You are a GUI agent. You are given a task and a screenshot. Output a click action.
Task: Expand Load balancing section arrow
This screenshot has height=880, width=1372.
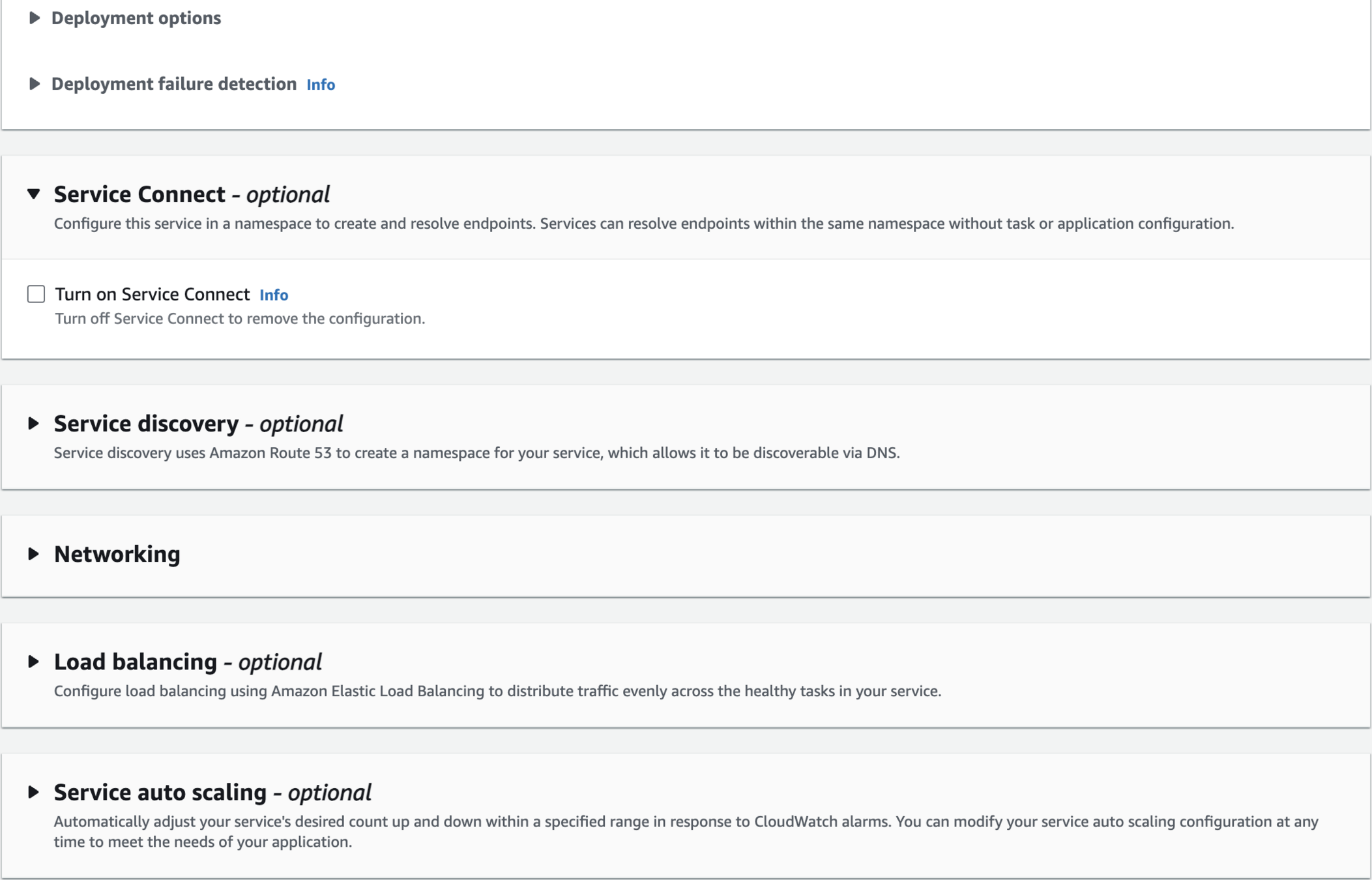click(x=34, y=662)
